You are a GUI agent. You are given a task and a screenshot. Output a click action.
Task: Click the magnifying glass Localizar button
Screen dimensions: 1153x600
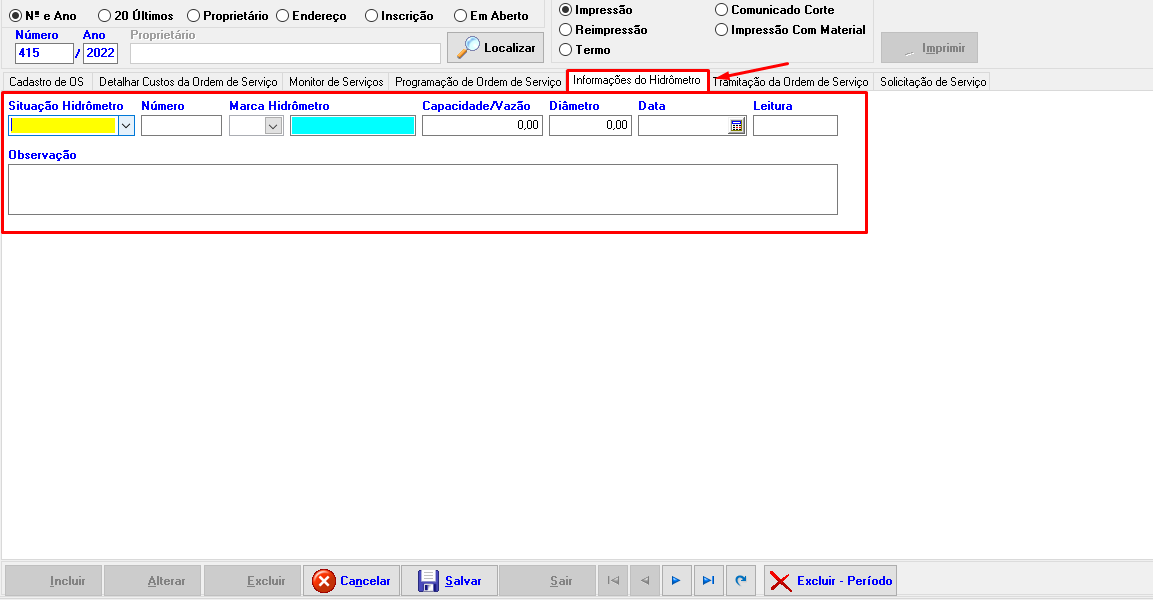495,48
